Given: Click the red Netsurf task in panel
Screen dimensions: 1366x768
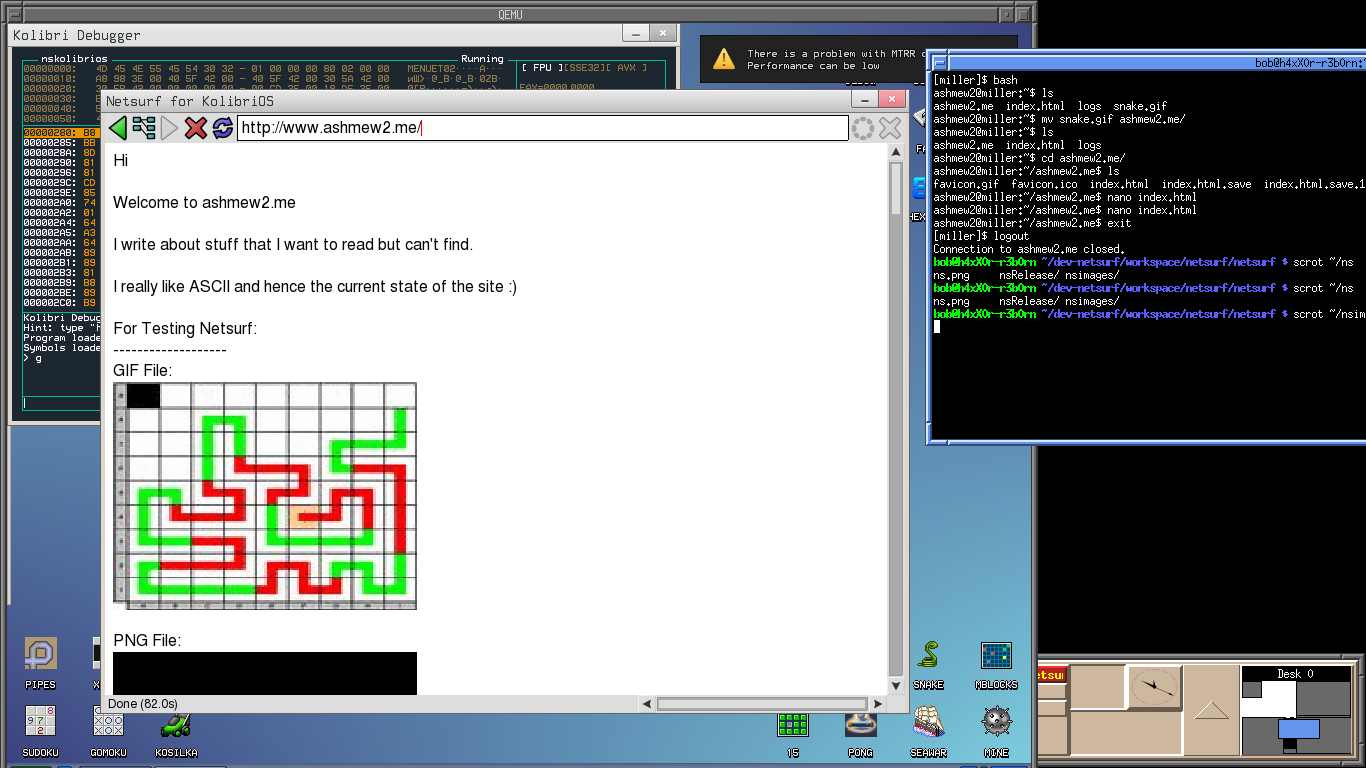Looking at the screenshot, I should [1052, 675].
